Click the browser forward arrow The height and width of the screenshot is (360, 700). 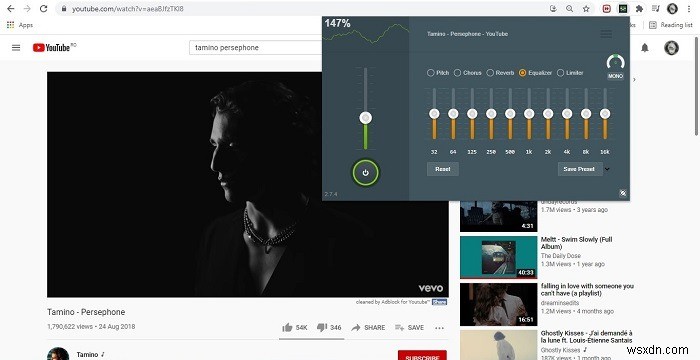tap(27, 8)
